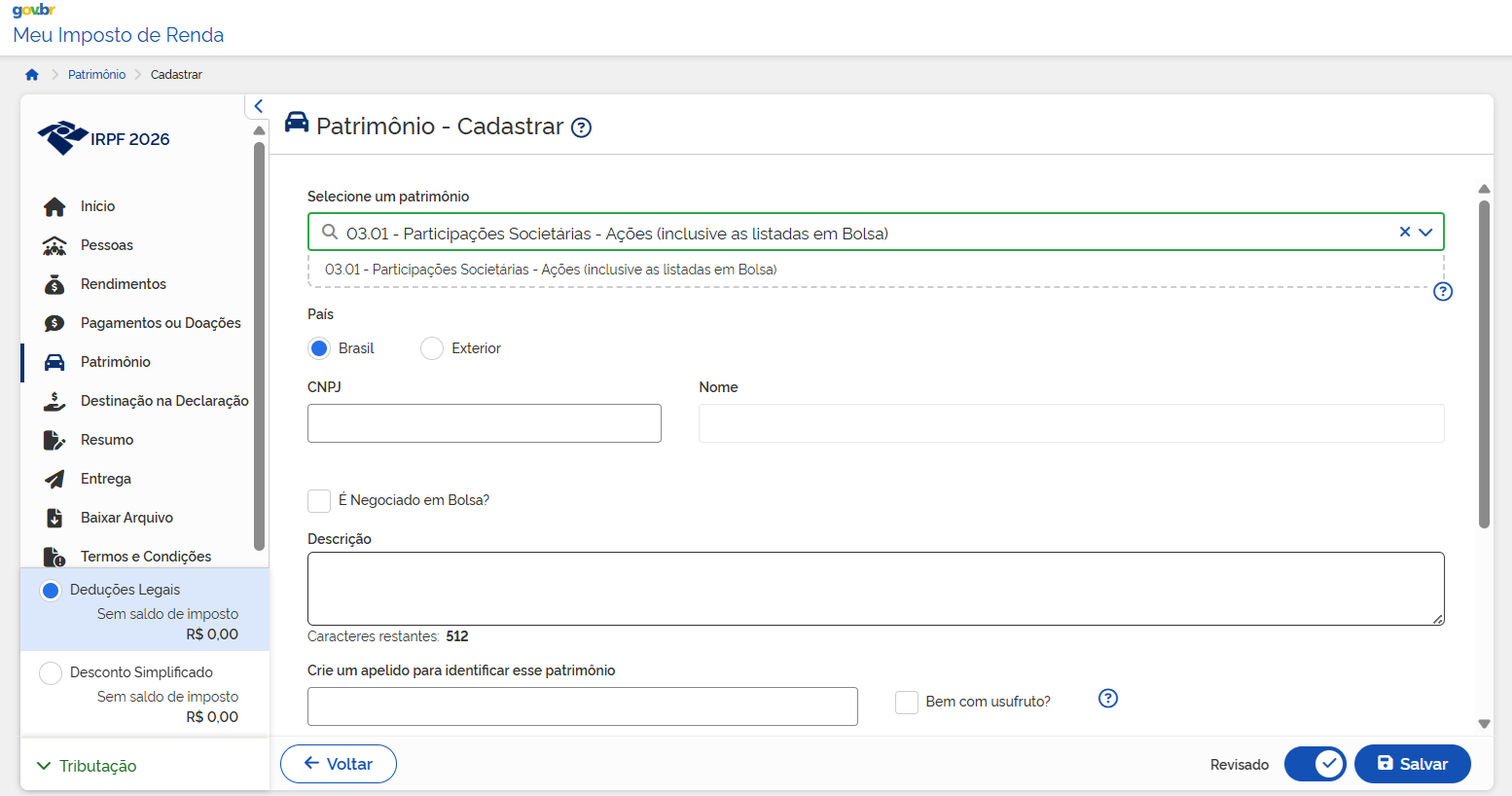Collapse the sidebar with the chevron
The image size is (1512, 796).
coord(258,106)
